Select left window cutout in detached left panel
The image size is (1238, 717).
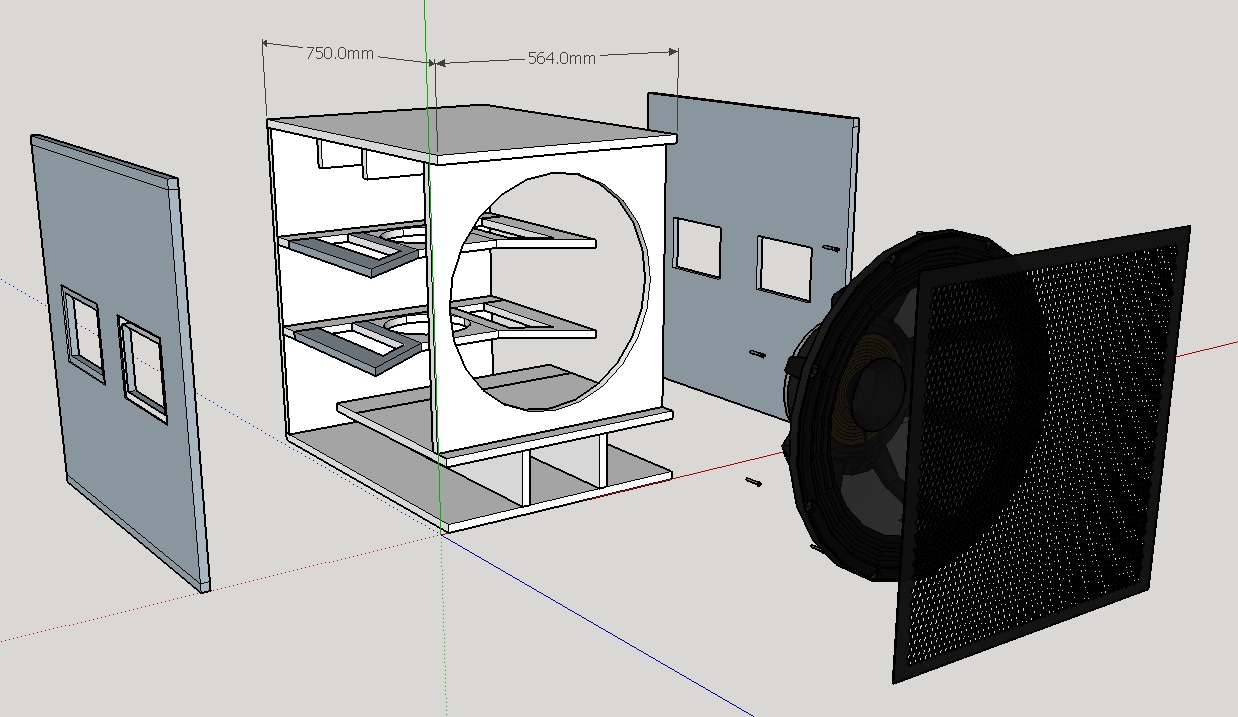tap(82, 334)
